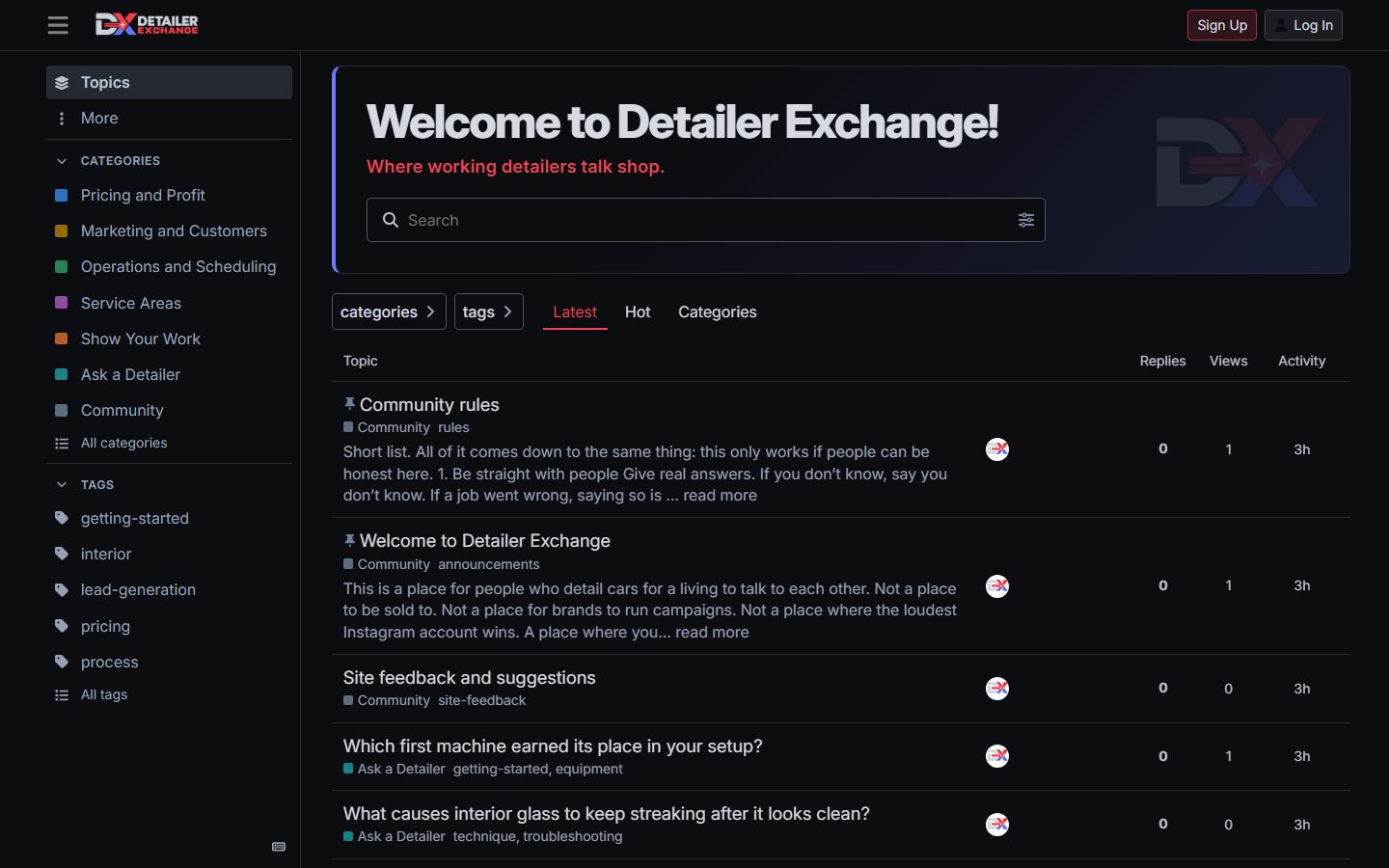The width and height of the screenshot is (1389, 868).
Task: Click the magnifier icon in search box
Action: pyautogui.click(x=391, y=220)
